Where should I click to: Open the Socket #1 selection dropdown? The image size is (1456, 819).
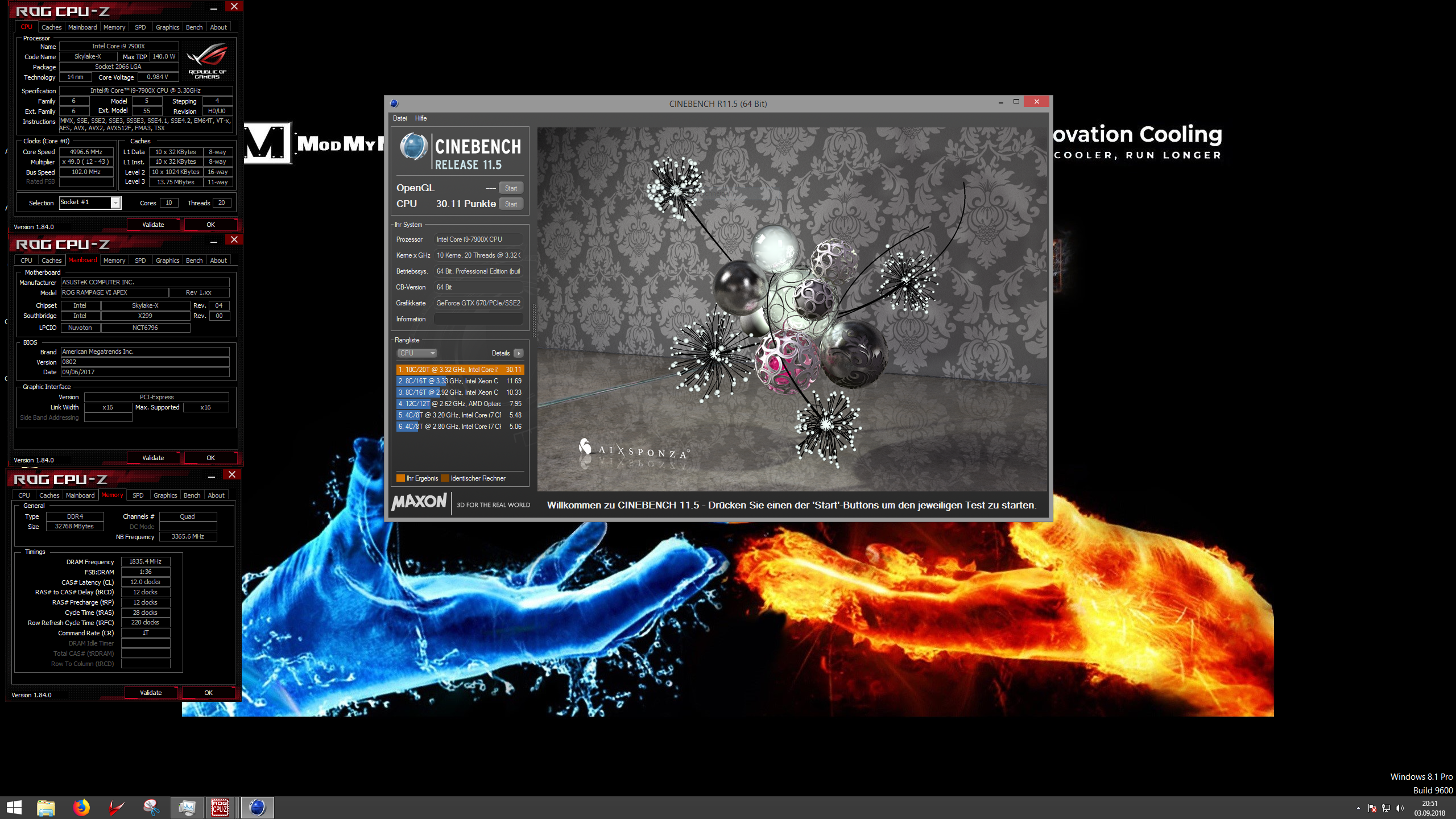tap(90, 202)
